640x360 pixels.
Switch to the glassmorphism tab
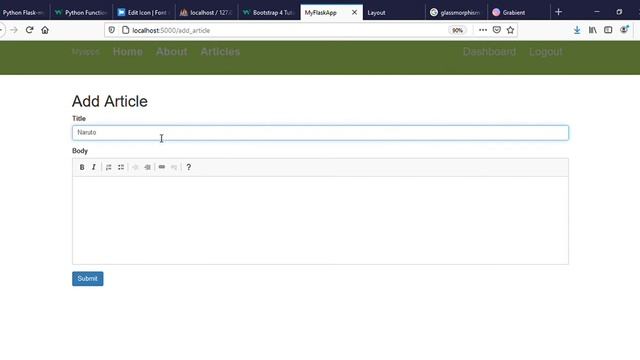point(456,13)
